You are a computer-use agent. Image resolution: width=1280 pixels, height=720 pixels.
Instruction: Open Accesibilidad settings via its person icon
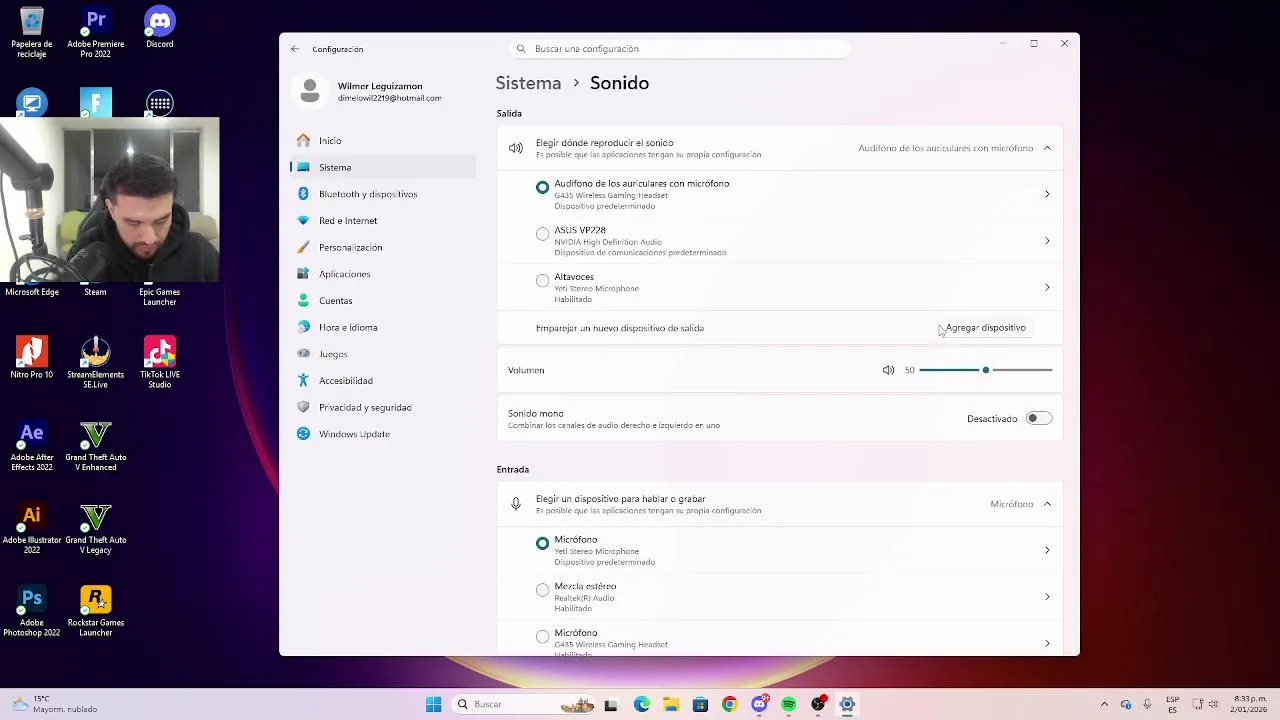point(303,380)
